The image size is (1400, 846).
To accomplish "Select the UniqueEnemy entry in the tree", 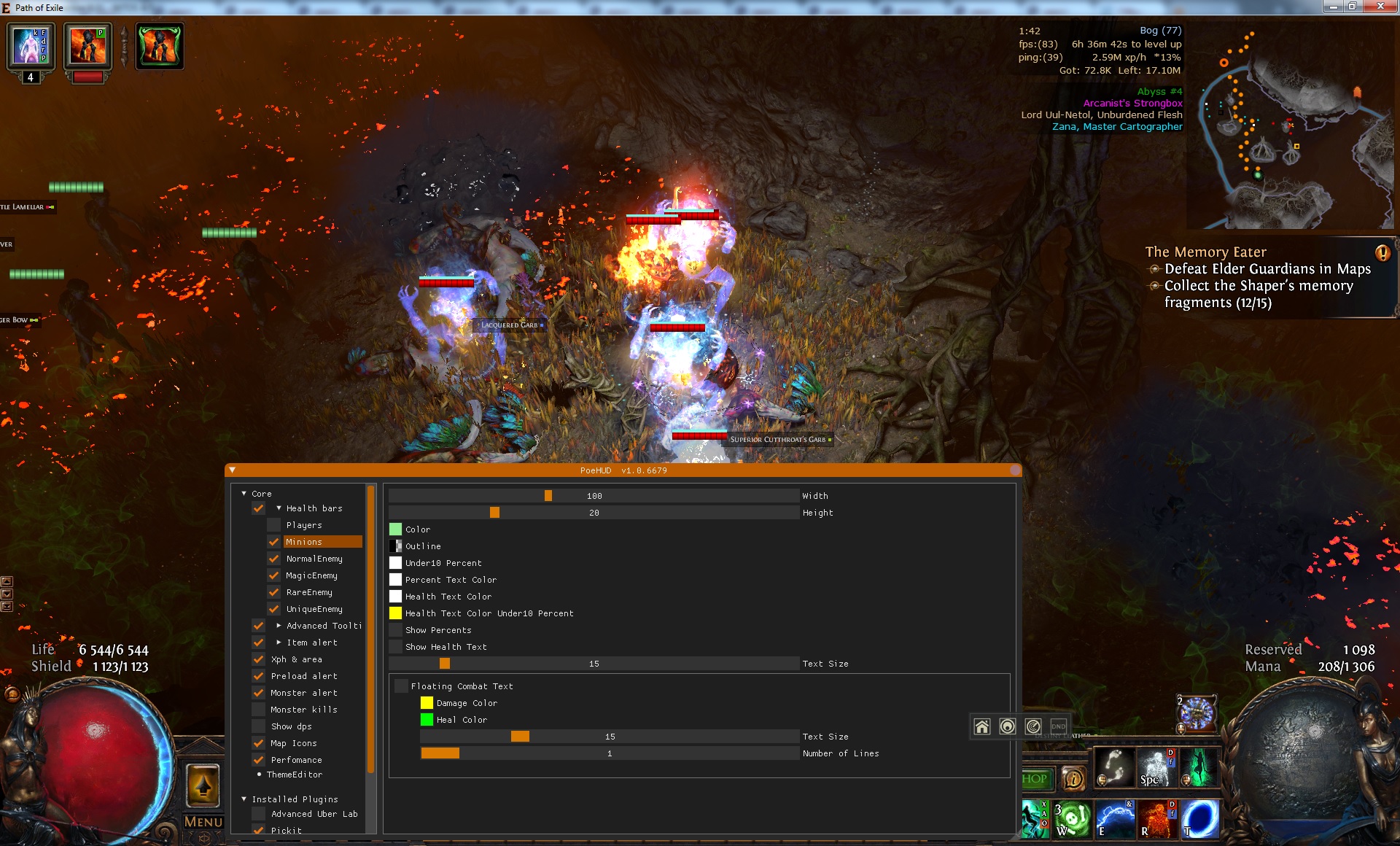I will [x=314, y=609].
